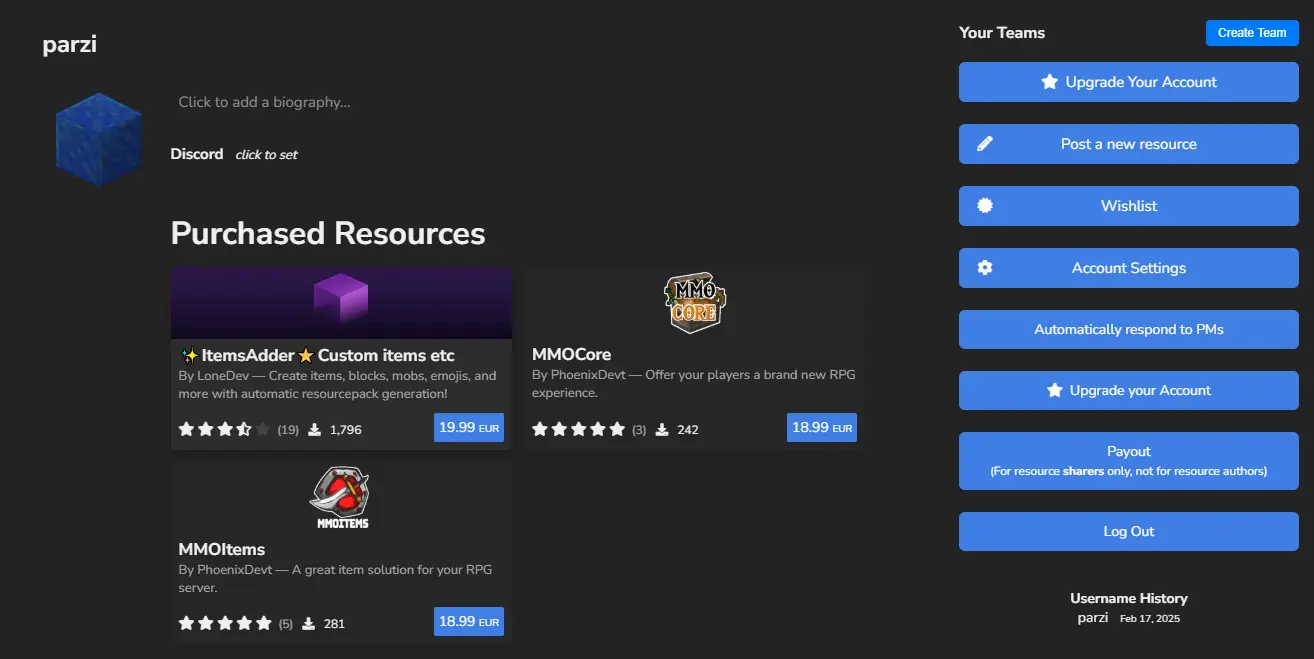
Task: Click the MMOCore logo image
Action: click(694, 303)
